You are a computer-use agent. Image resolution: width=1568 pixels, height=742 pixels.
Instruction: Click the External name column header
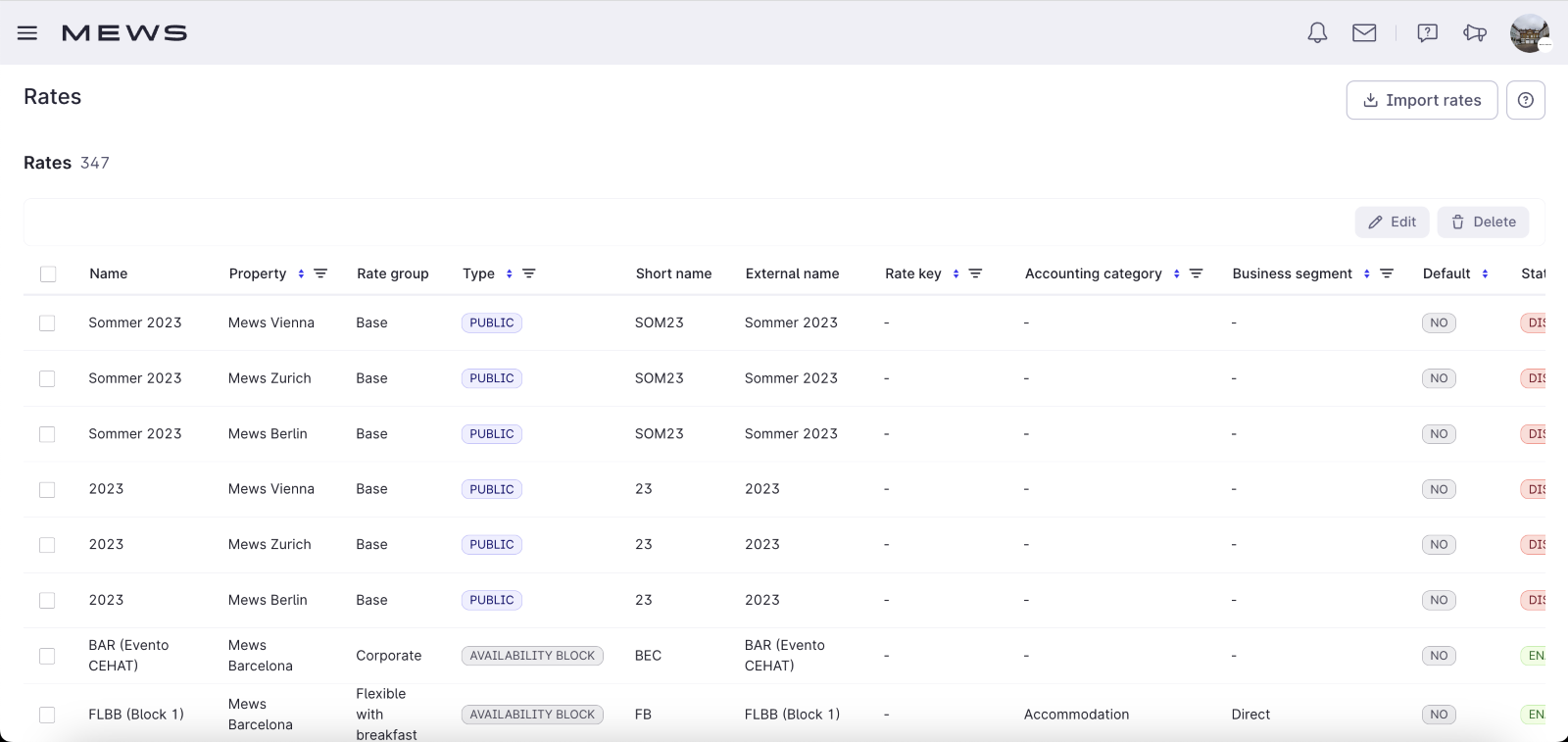793,274
